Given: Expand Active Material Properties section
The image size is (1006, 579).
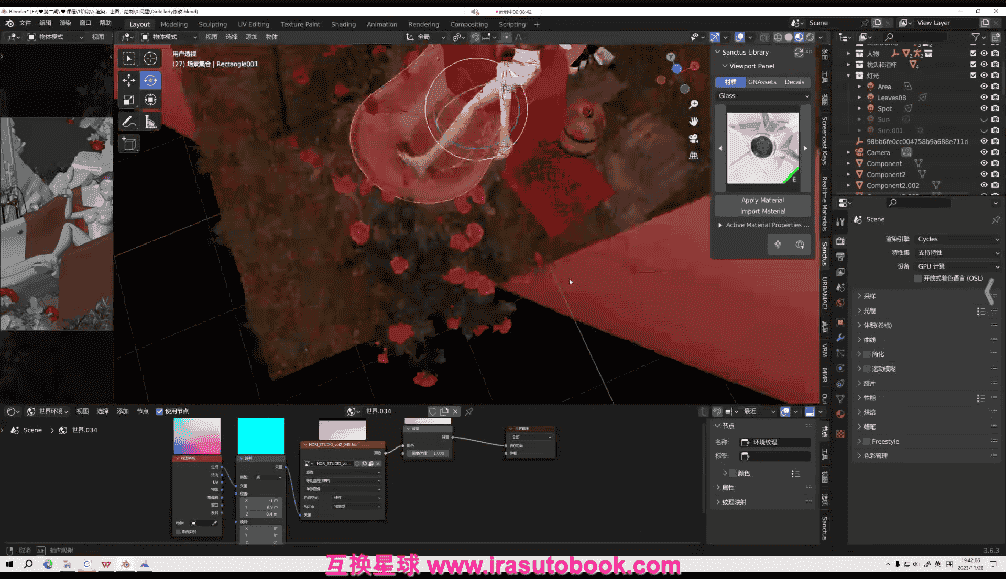Looking at the screenshot, I should [x=720, y=225].
